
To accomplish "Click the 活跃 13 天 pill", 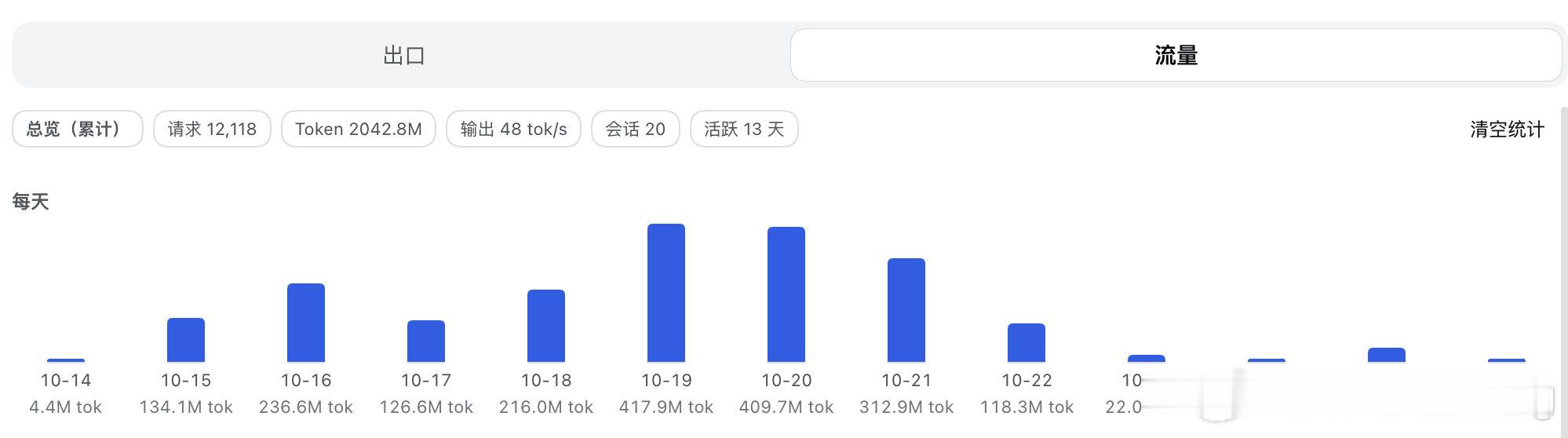I will [744, 129].
